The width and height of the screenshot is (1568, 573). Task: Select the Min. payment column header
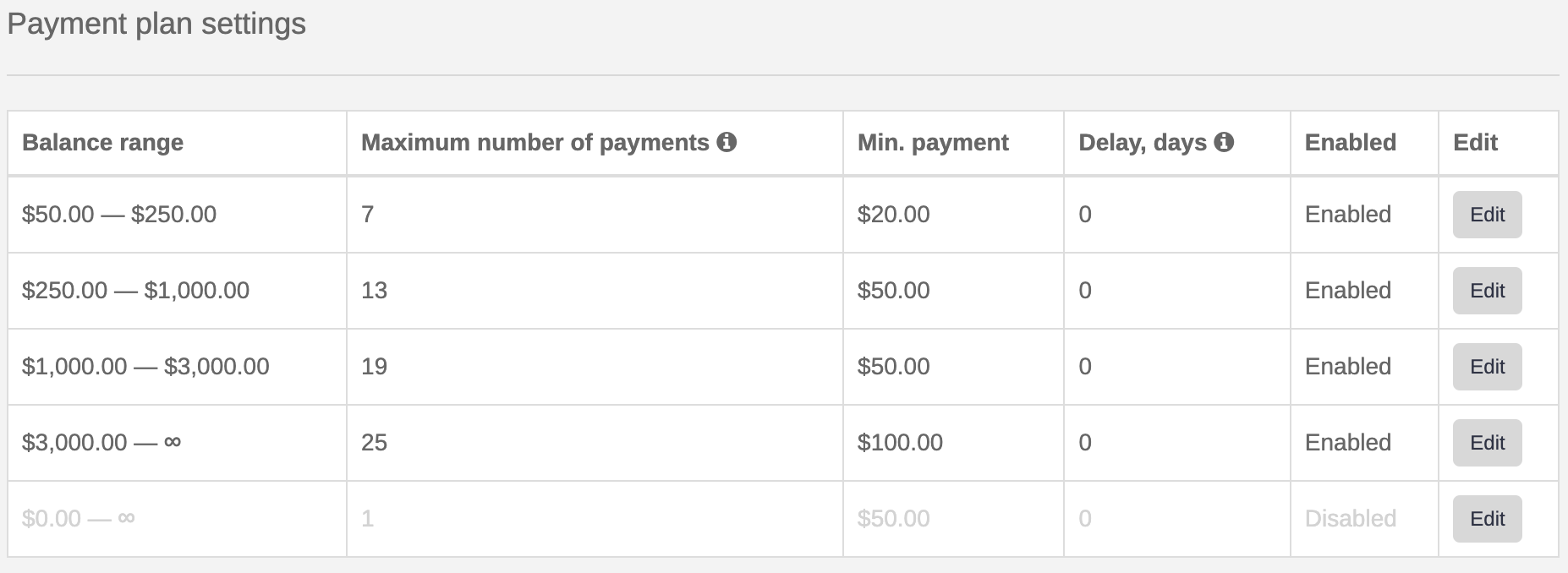pyautogui.click(x=933, y=142)
